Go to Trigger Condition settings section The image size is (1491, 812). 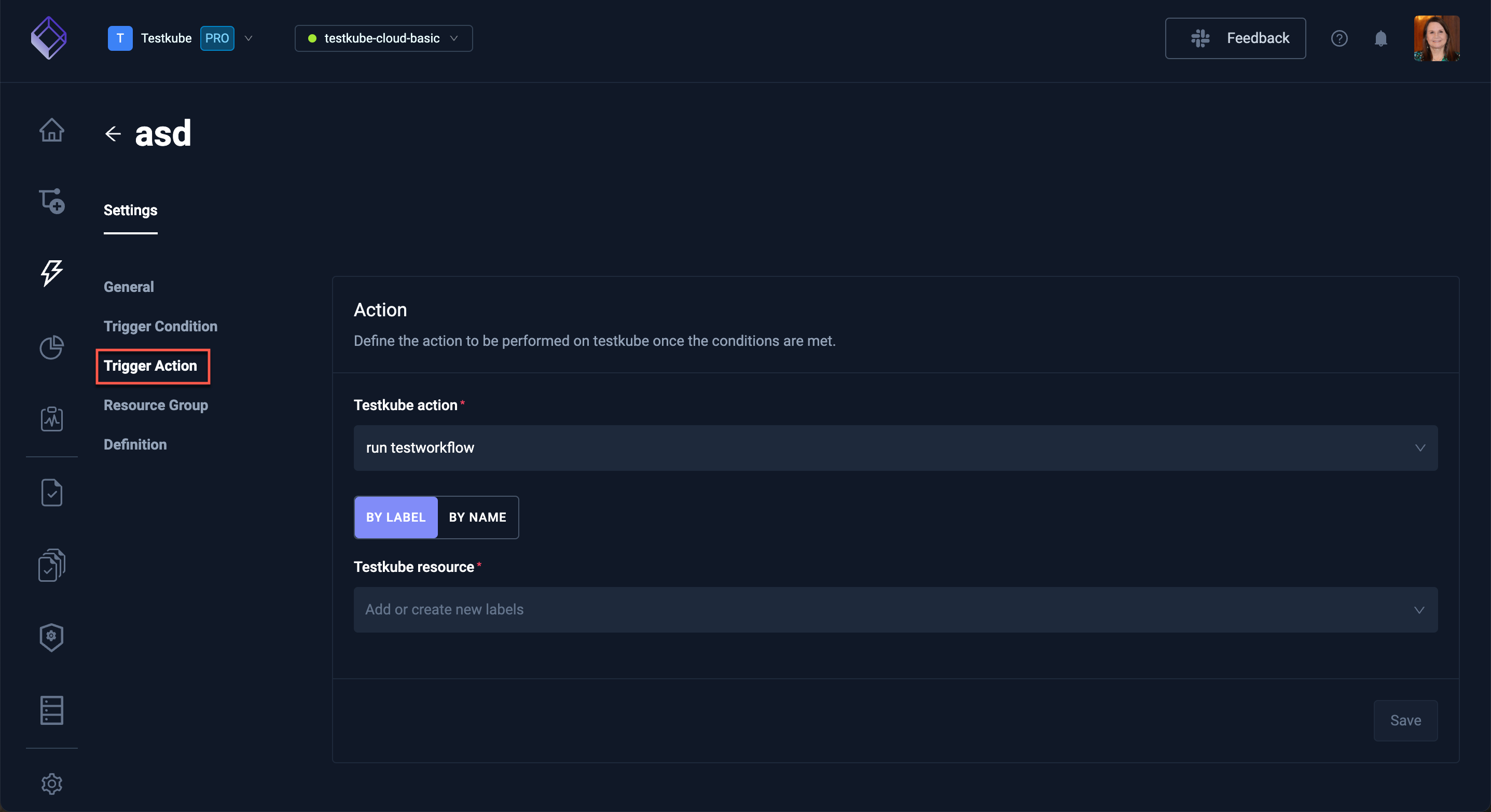click(160, 326)
